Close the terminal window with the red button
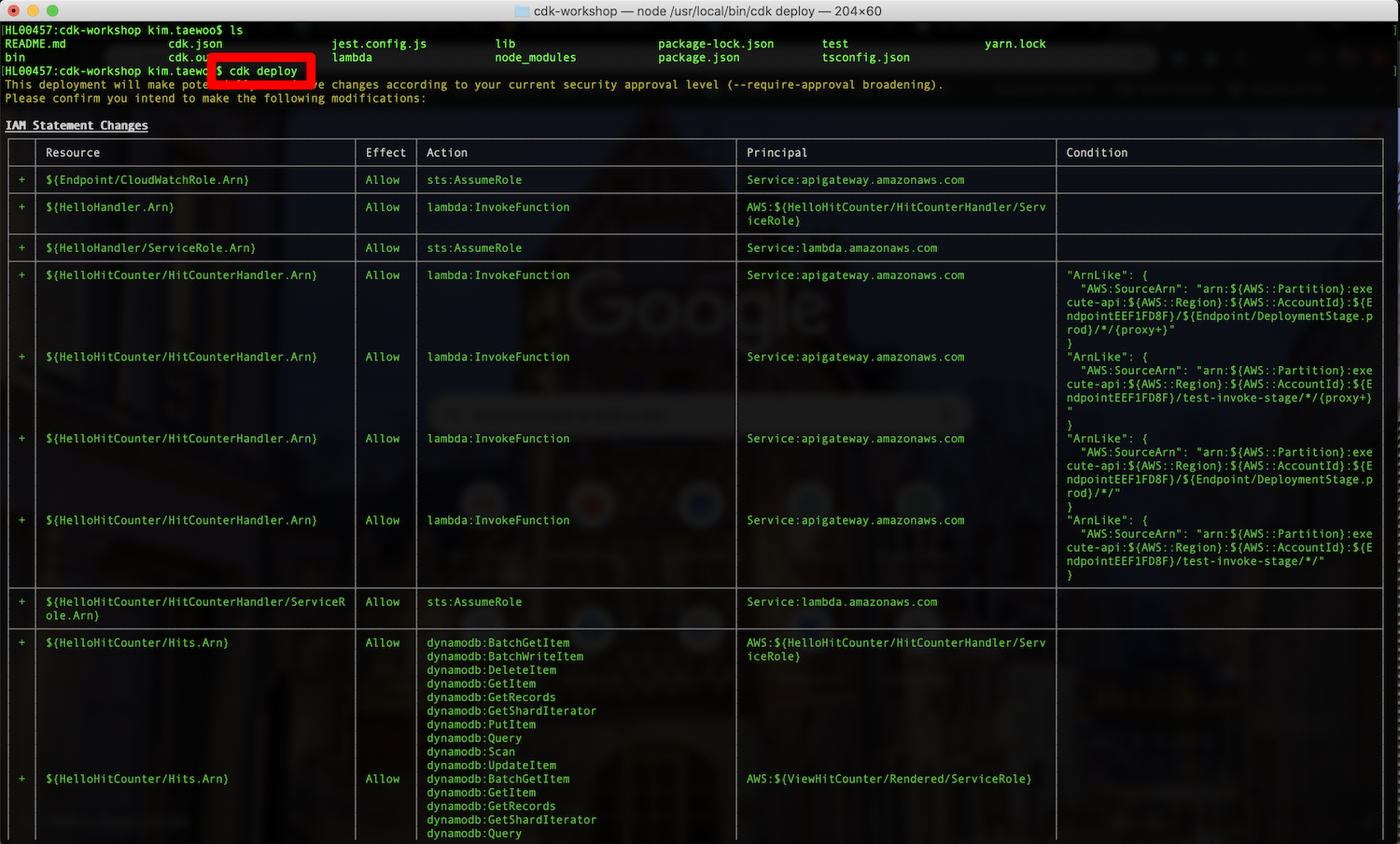This screenshot has height=844, width=1400. coord(13,11)
